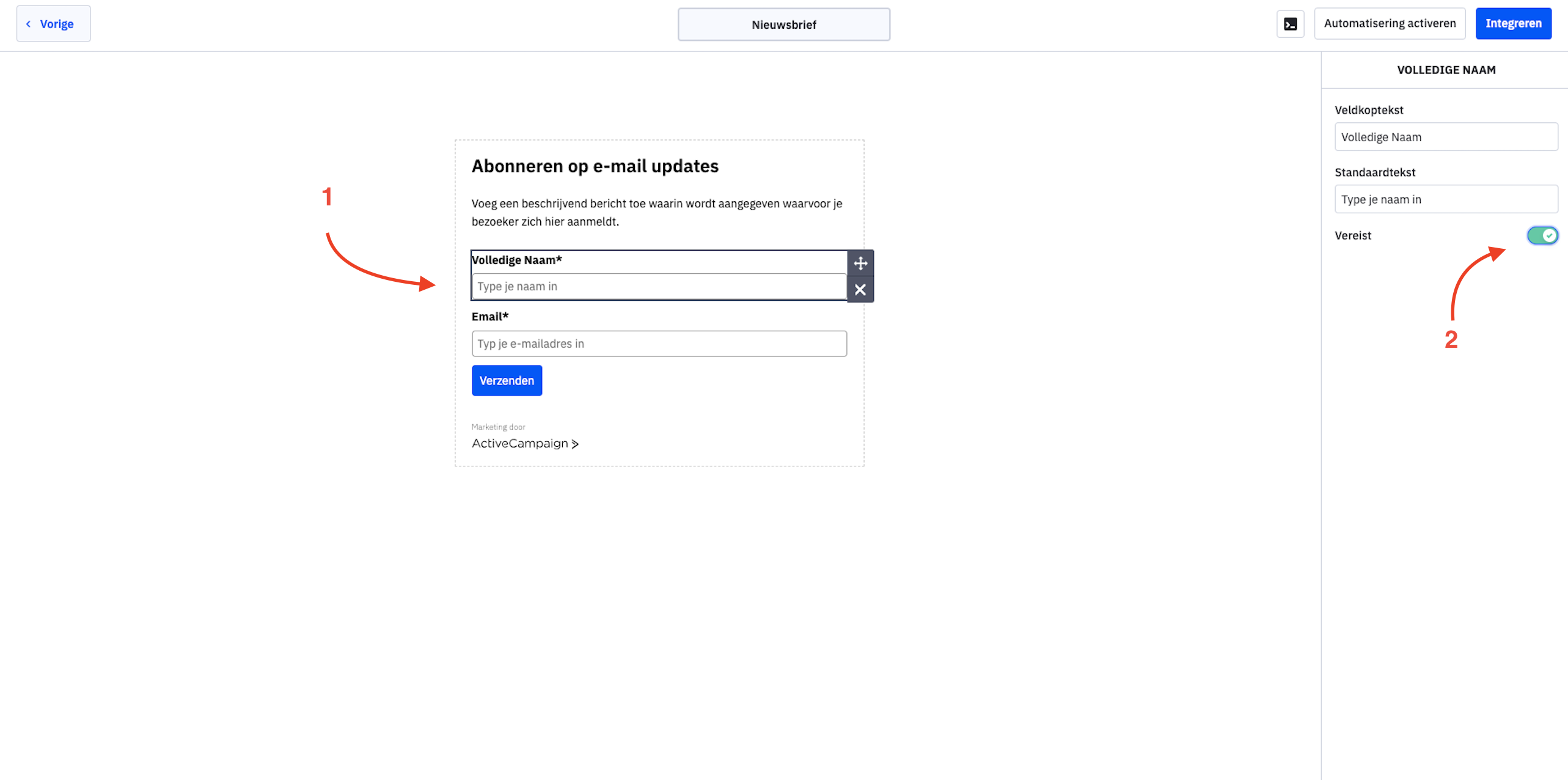Click the Standaardtekst input field

[1446, 199]
